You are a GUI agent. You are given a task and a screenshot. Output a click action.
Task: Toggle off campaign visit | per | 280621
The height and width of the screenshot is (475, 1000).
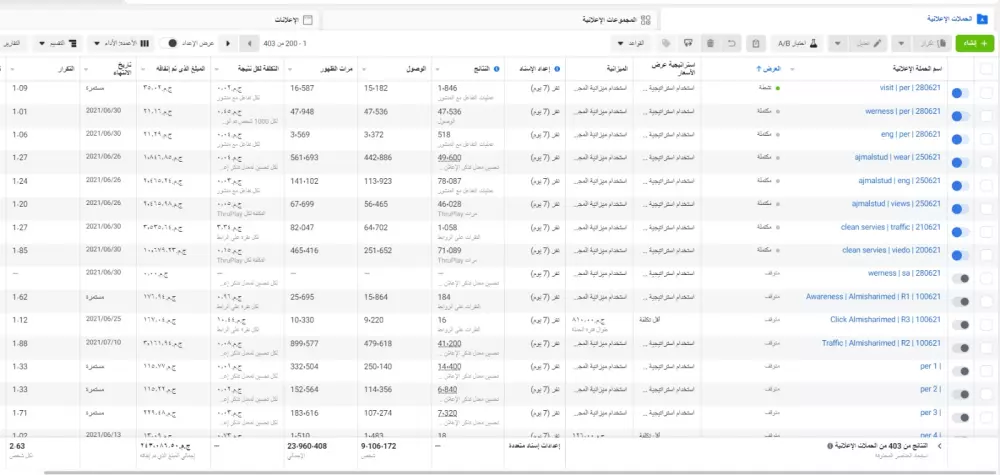(x=960, y=93)
